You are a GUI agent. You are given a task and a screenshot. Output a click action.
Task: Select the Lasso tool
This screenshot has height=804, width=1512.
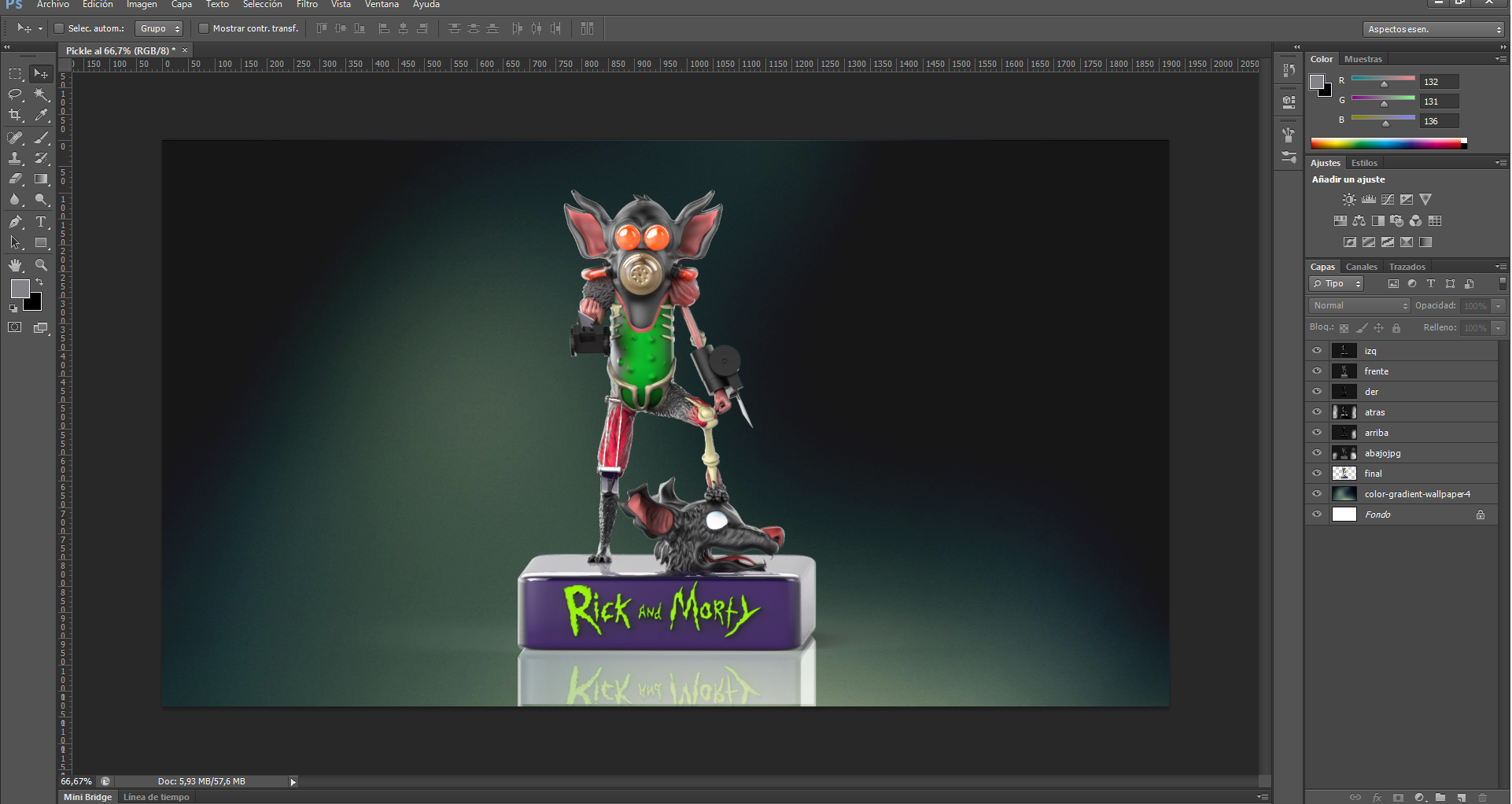coord(15,94)
